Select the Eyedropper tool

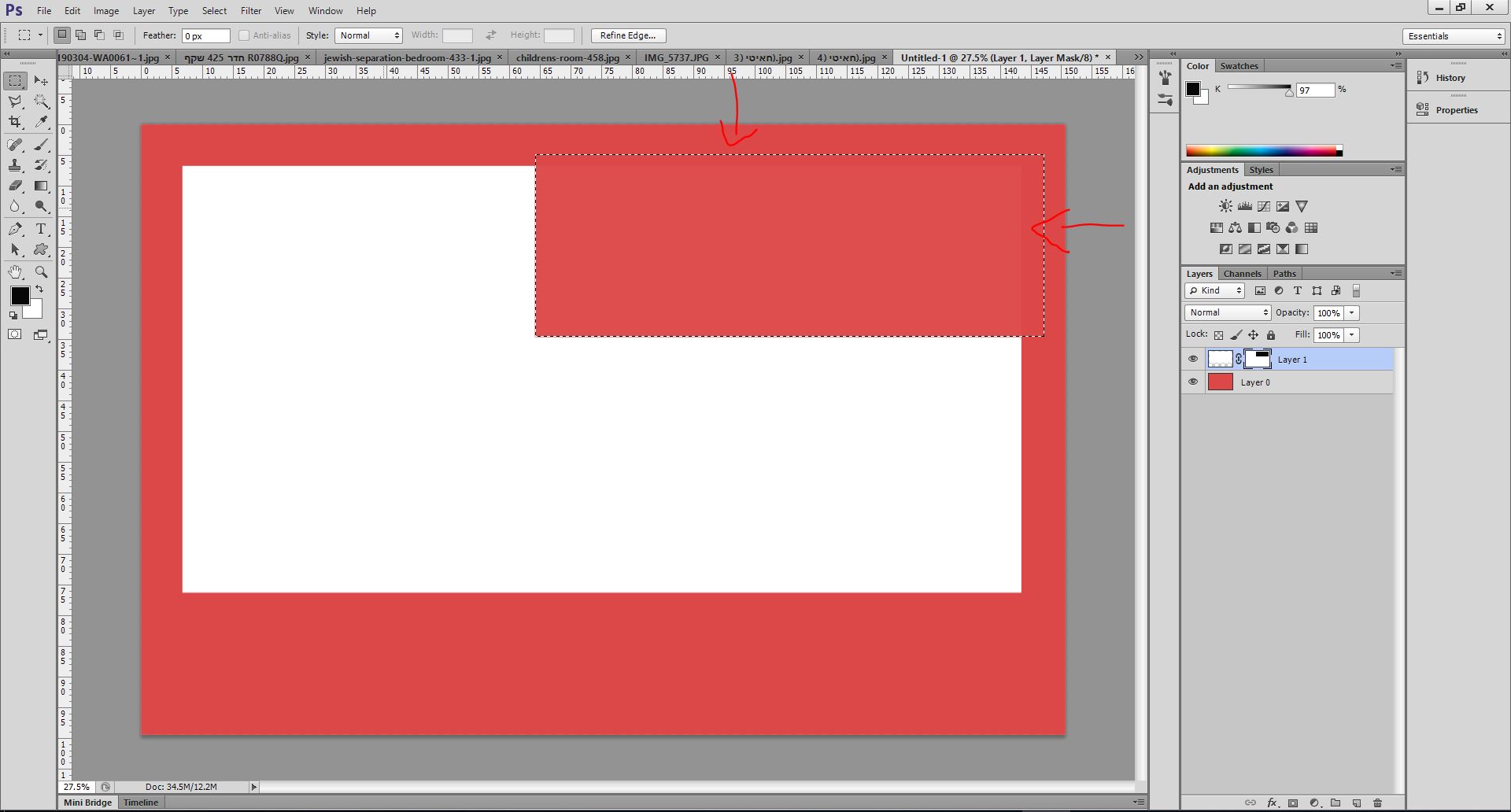[41, 122]
